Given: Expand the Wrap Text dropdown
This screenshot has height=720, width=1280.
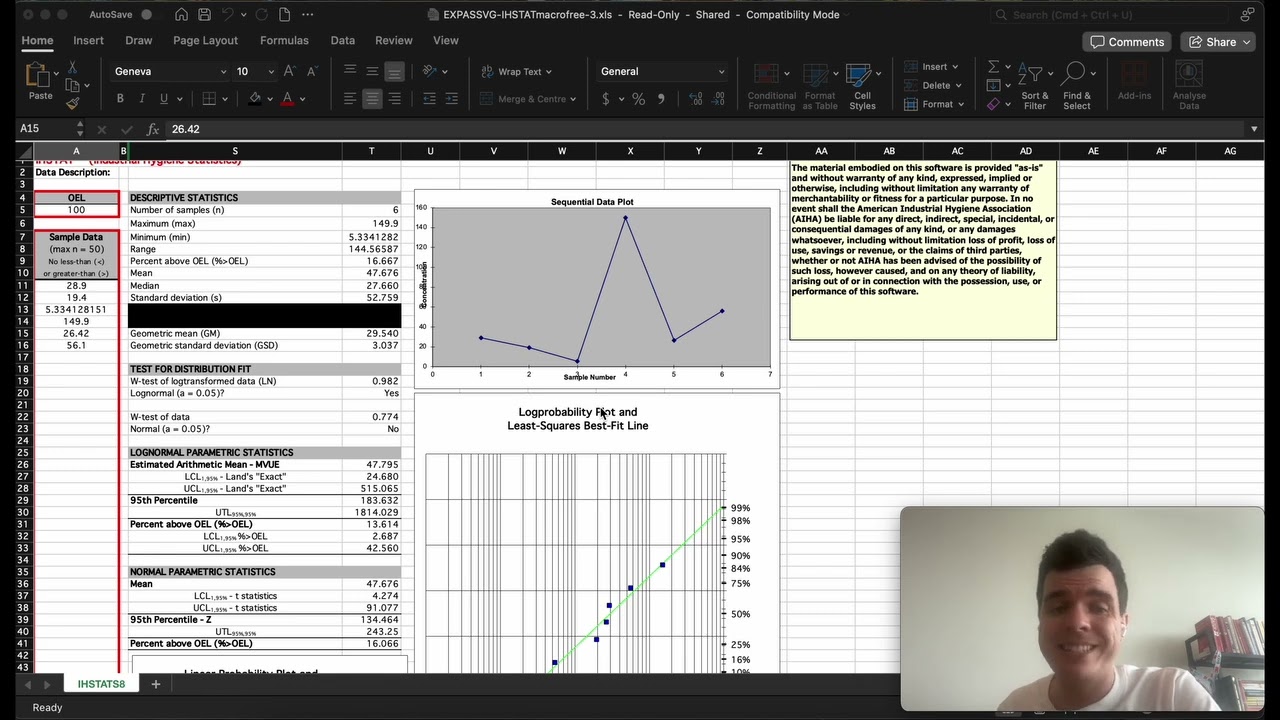Looking at the screenshot, I should pyautogui.click(x=548, y=72).
